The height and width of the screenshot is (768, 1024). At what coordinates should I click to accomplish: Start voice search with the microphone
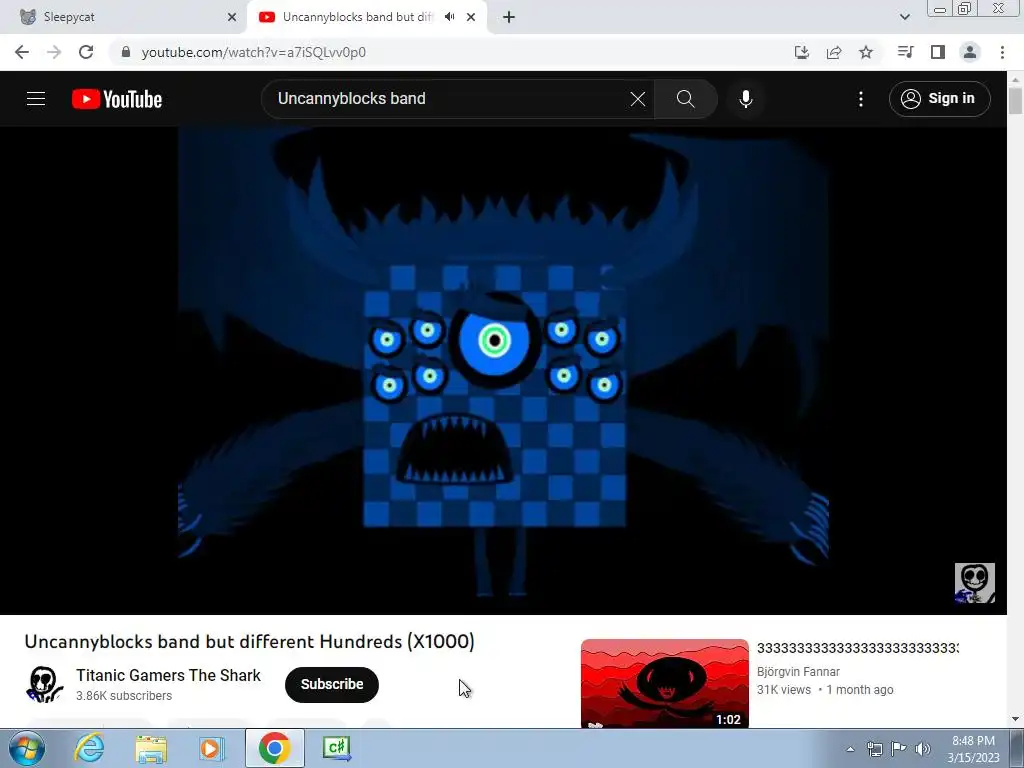[x=746, y=99]
